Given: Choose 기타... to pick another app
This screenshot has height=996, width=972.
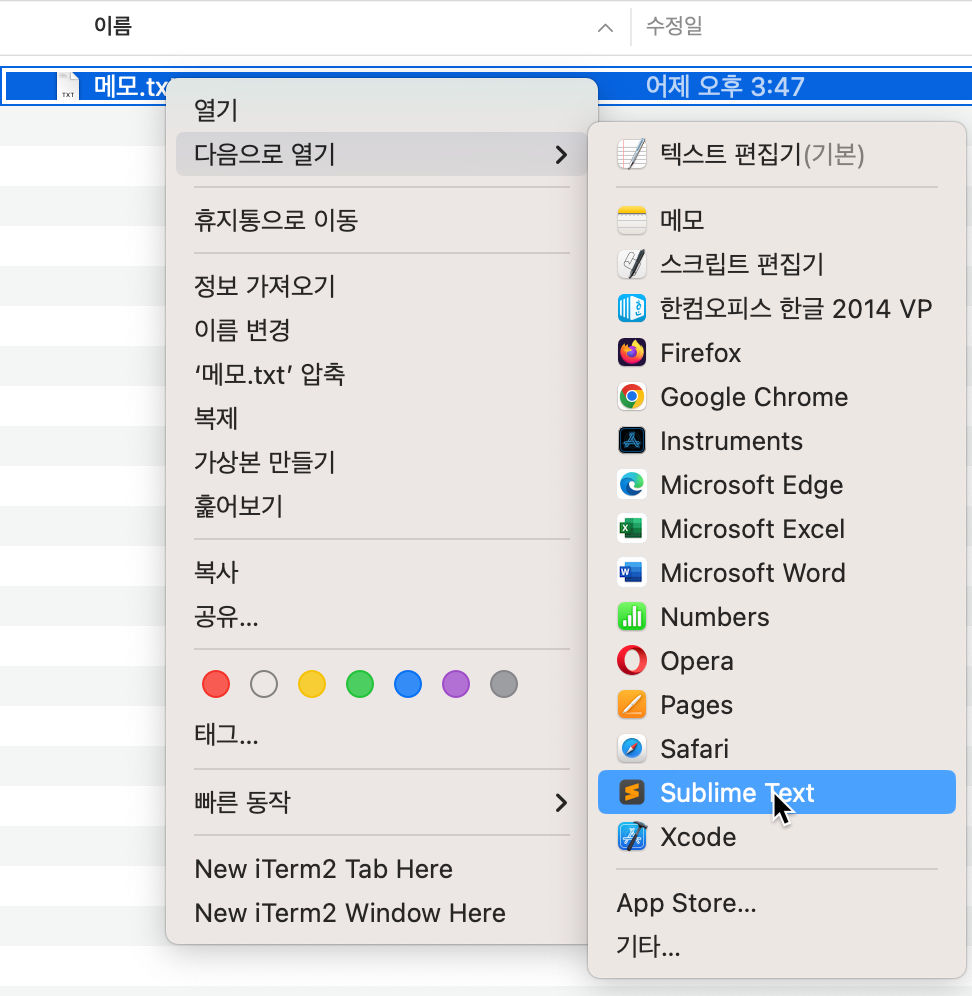Looking at the screenshot, I should point(777,947).
